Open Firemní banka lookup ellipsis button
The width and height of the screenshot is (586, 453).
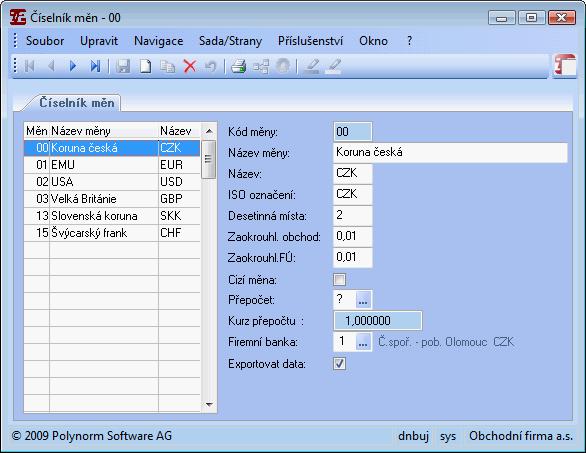point(363,342)
